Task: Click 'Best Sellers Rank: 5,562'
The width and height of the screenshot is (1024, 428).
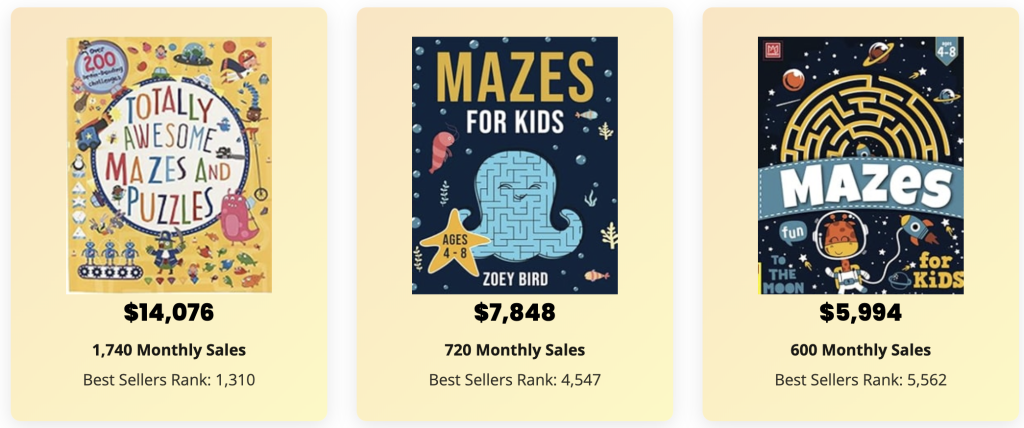Action: pos(860,380)
